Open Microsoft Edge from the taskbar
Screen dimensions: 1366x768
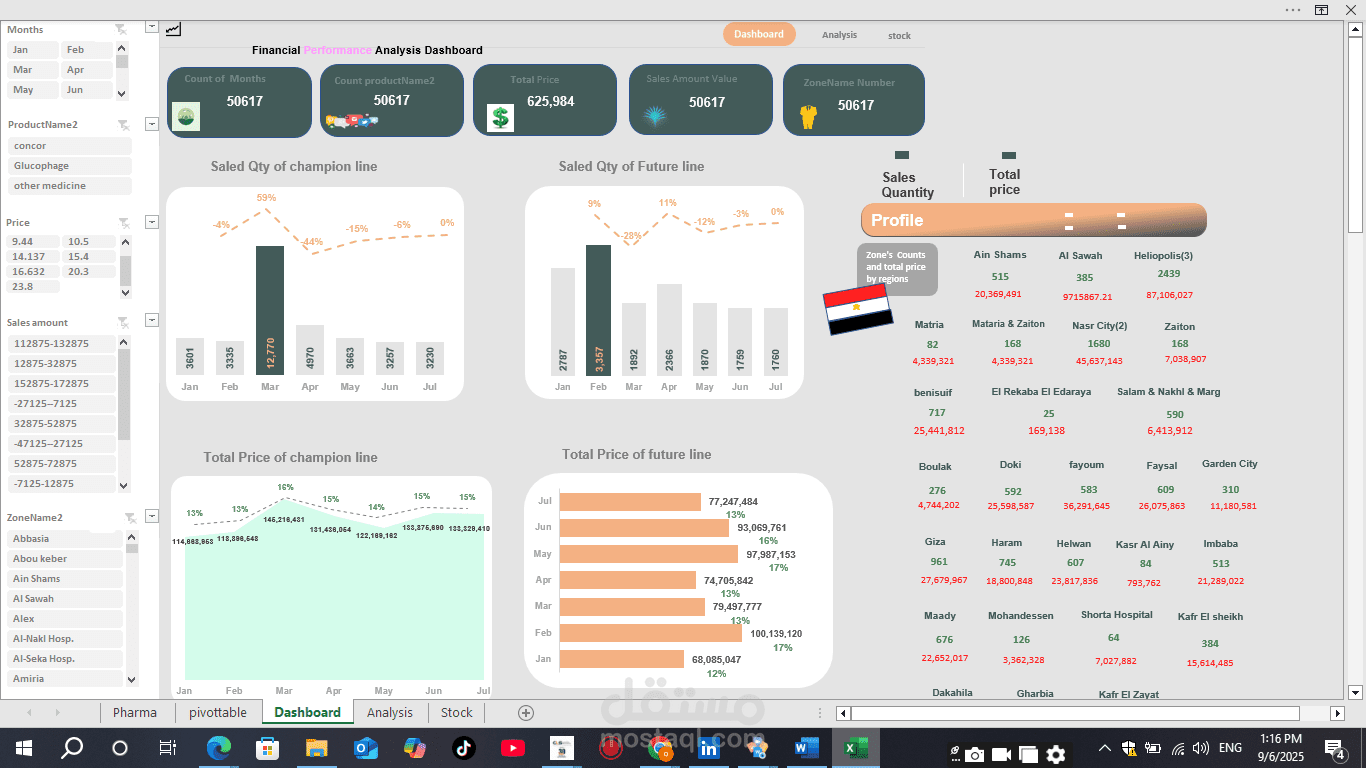point(218,748)
